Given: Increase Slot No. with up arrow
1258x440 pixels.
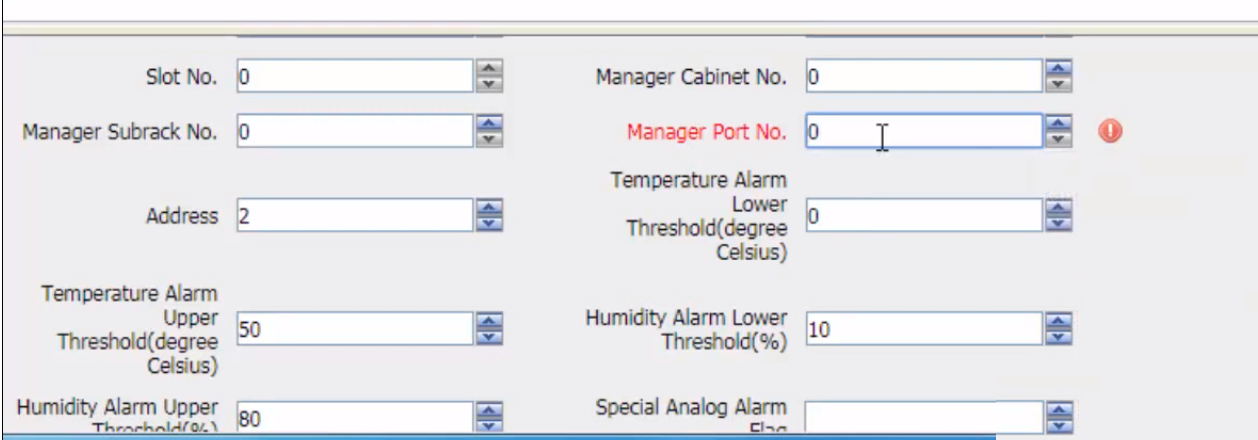Looking at the screenshot, I should pyautogui.click(x=488, y=69).
